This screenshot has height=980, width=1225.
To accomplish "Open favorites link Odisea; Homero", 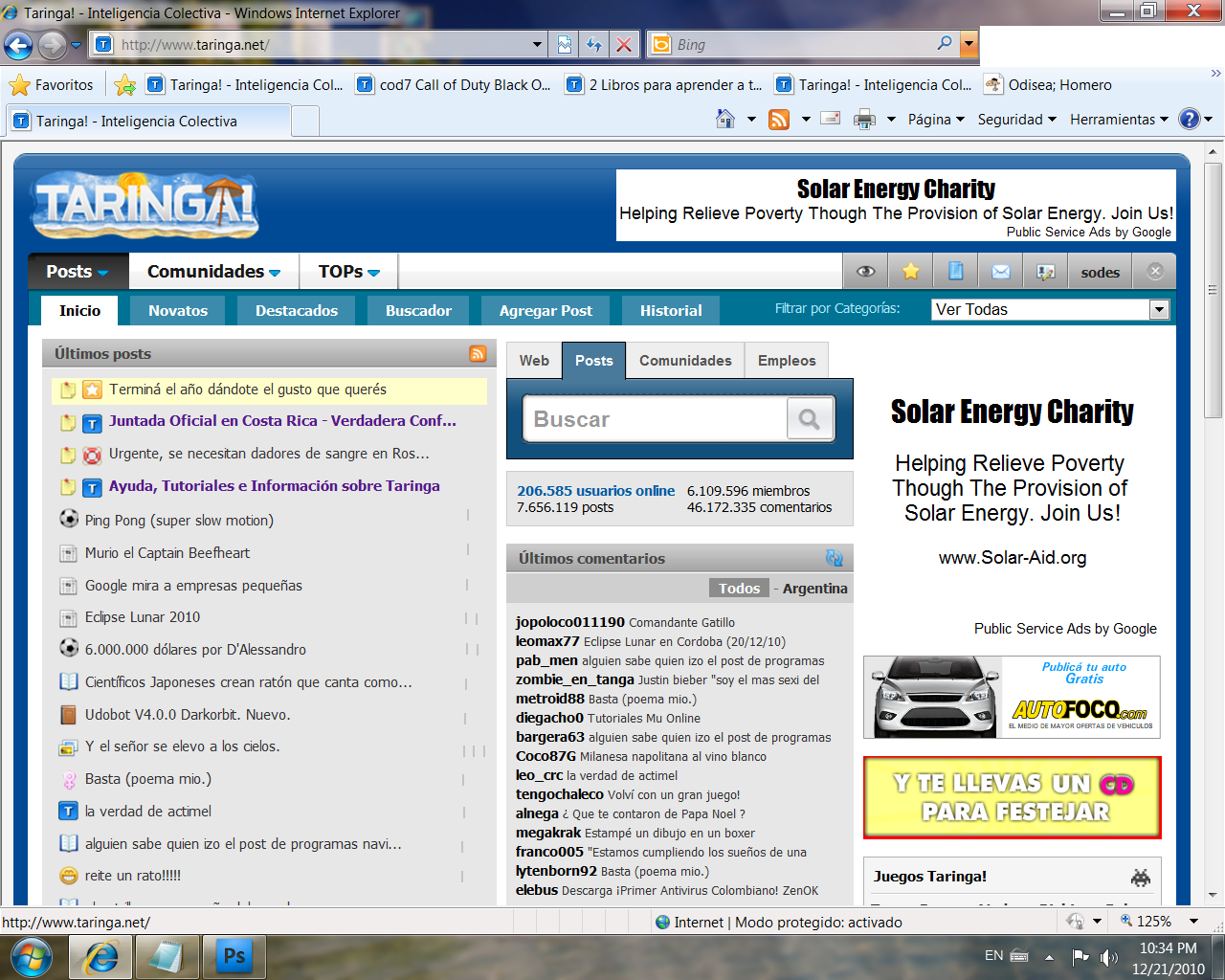I will (1048, 85).
